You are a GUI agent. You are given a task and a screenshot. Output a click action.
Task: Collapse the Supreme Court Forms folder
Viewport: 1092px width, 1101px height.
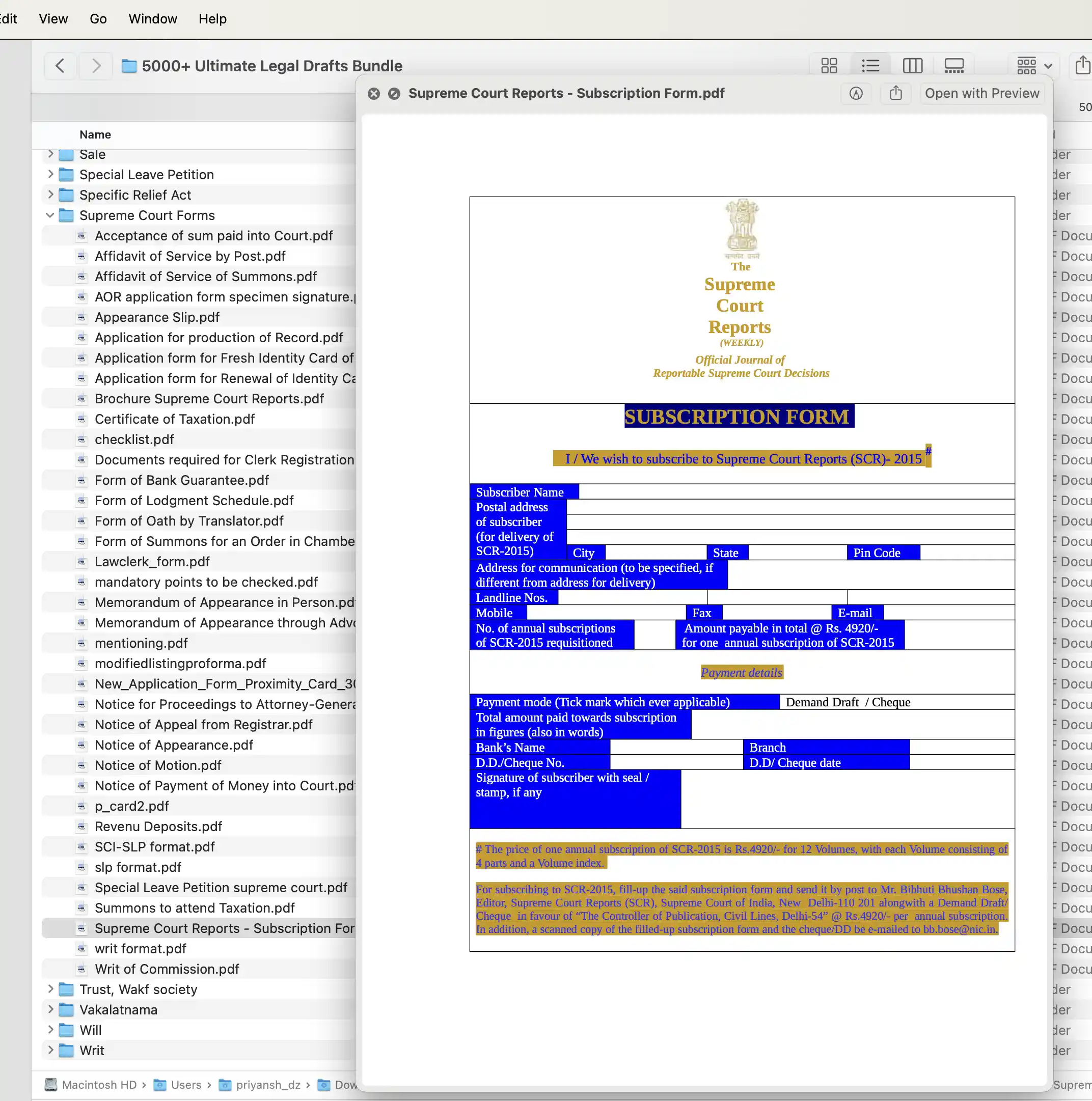click(x=50, y=215)
